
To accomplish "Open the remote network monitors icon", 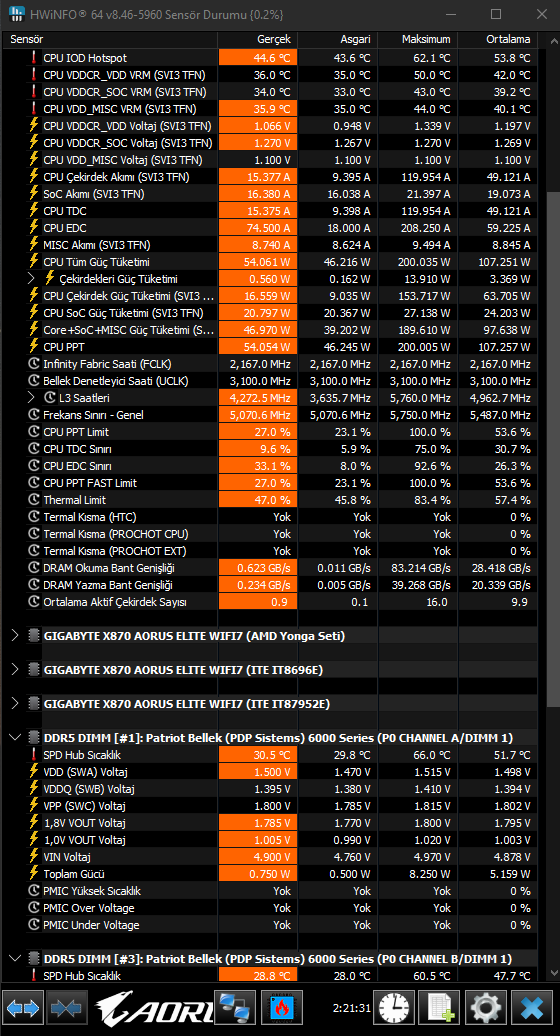I will 234,1008.
